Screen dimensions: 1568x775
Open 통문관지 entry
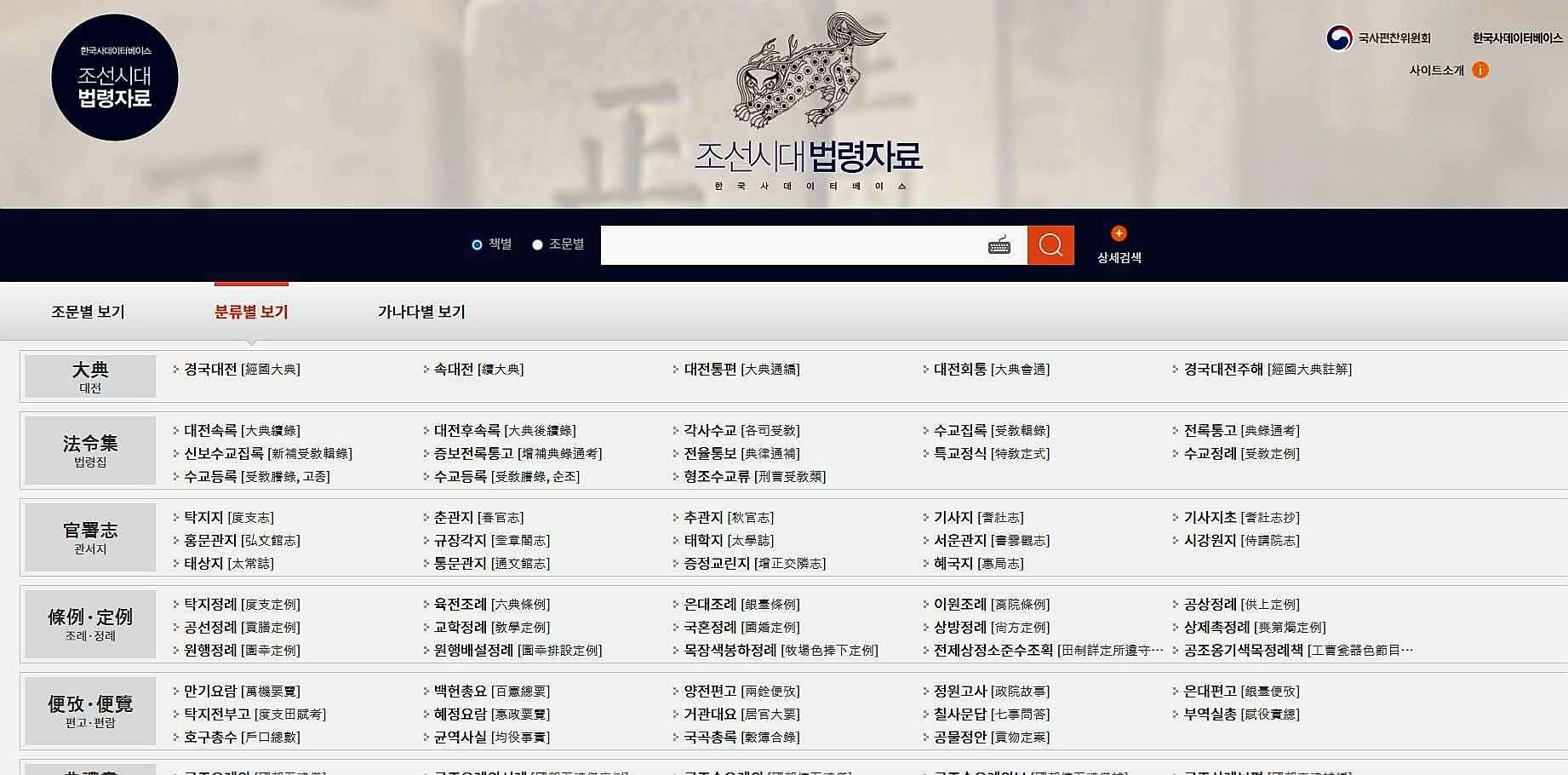click(x=492, y=564)
